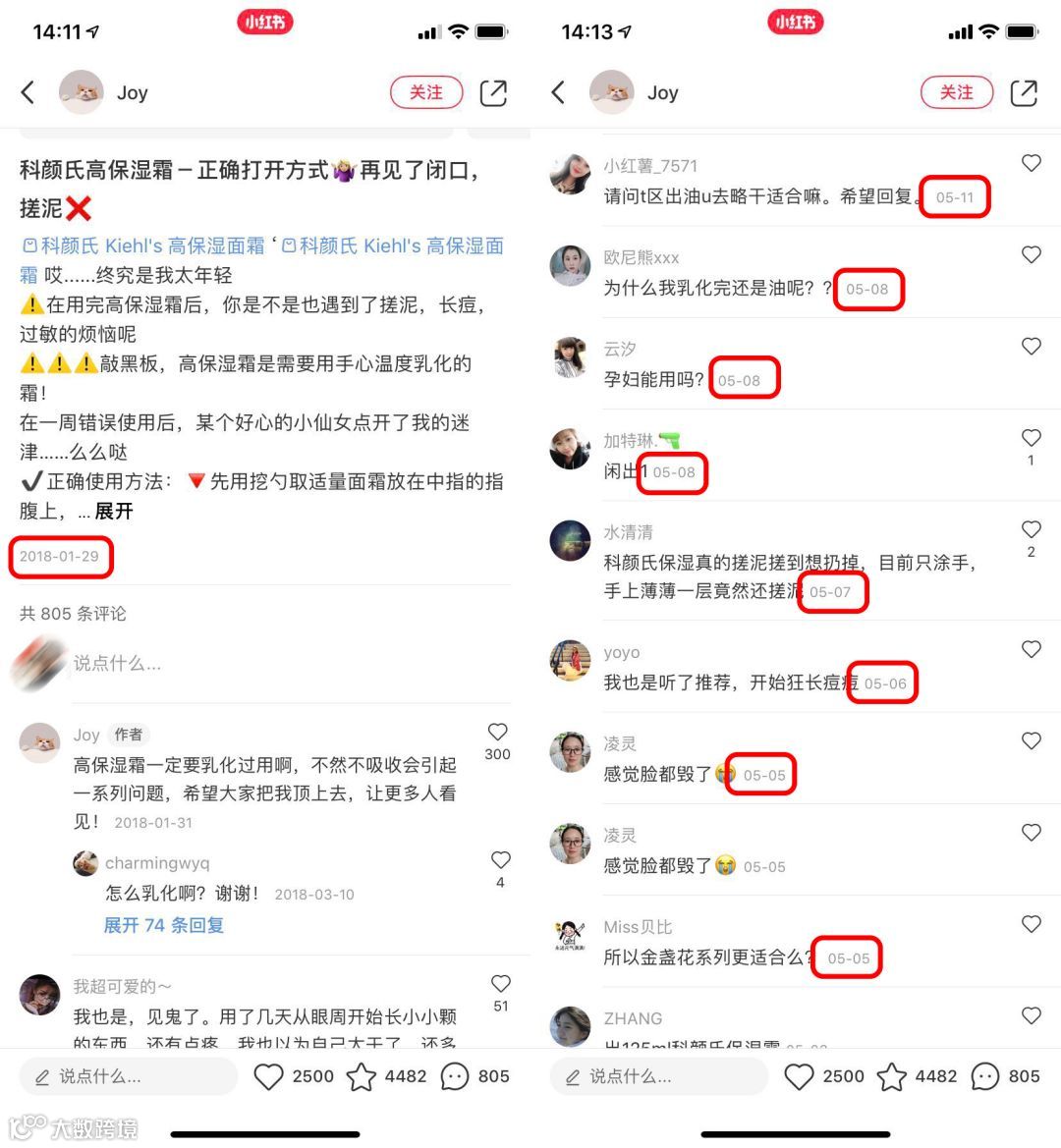Image resolution: width=1061 pixels, height=1148 pixels.
Task: Expand the post text with 展开
Action: (x=114, y=511)
